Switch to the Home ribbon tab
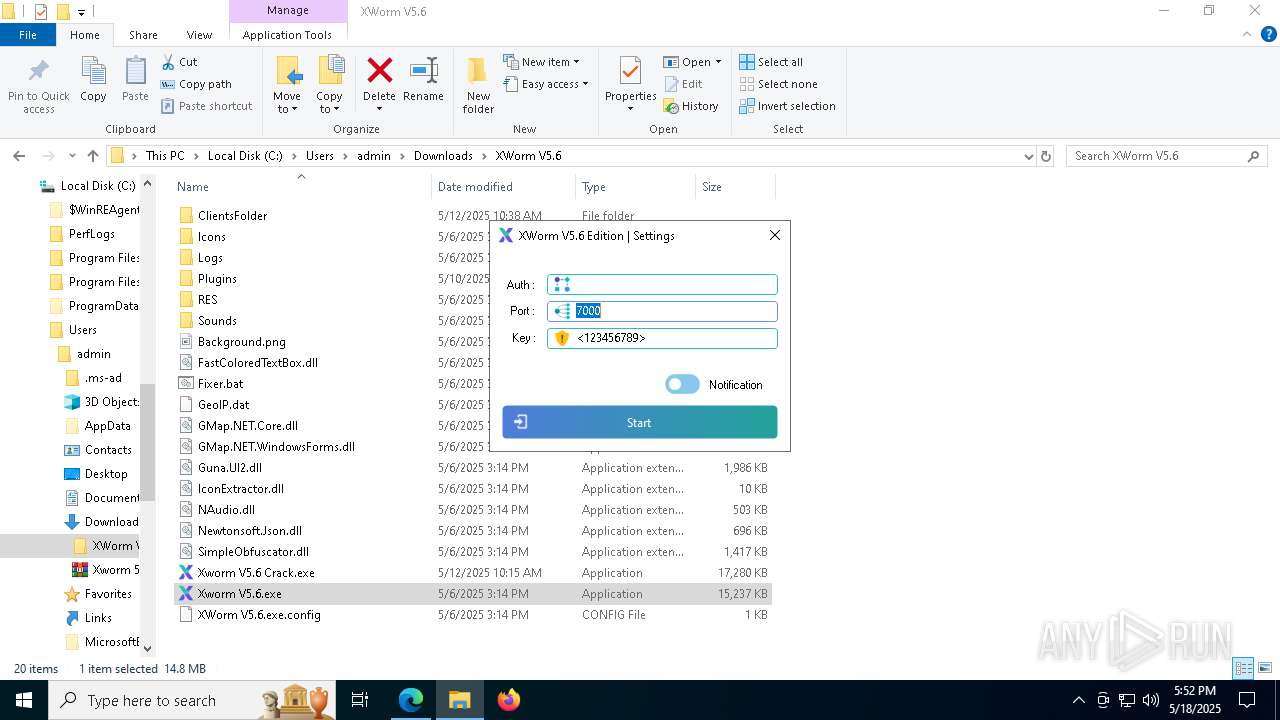The width and height of the screenshot is (1280, 720). [x=85, y=35]
